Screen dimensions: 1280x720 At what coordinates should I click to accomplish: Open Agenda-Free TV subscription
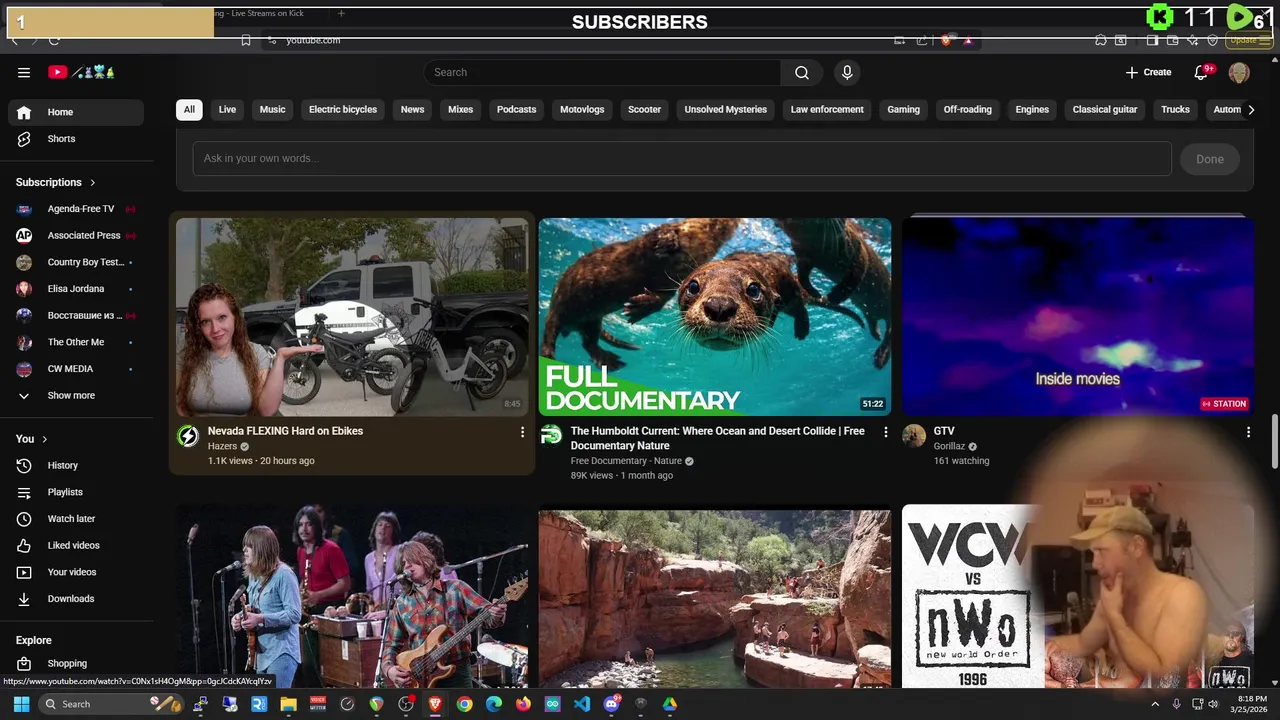76,209
